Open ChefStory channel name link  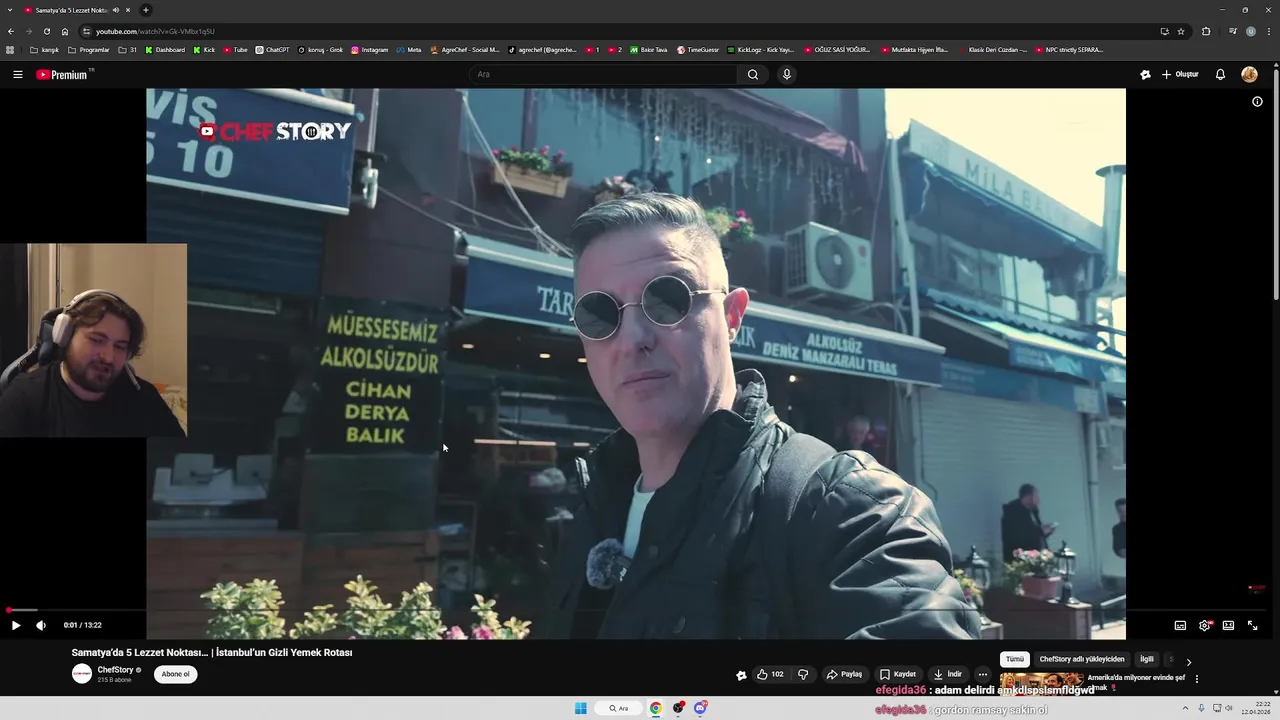(115, 670)
